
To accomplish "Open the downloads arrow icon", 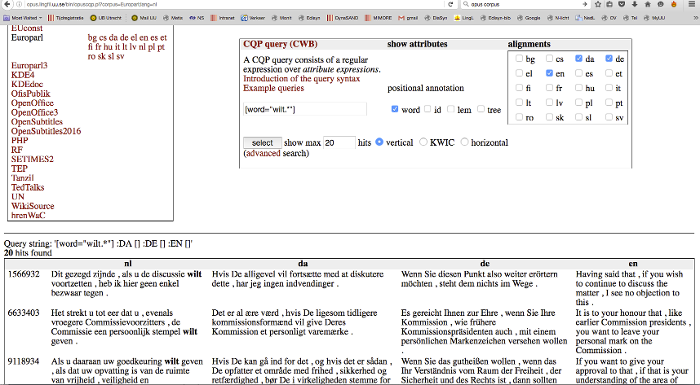I will [x=634, y=4].
